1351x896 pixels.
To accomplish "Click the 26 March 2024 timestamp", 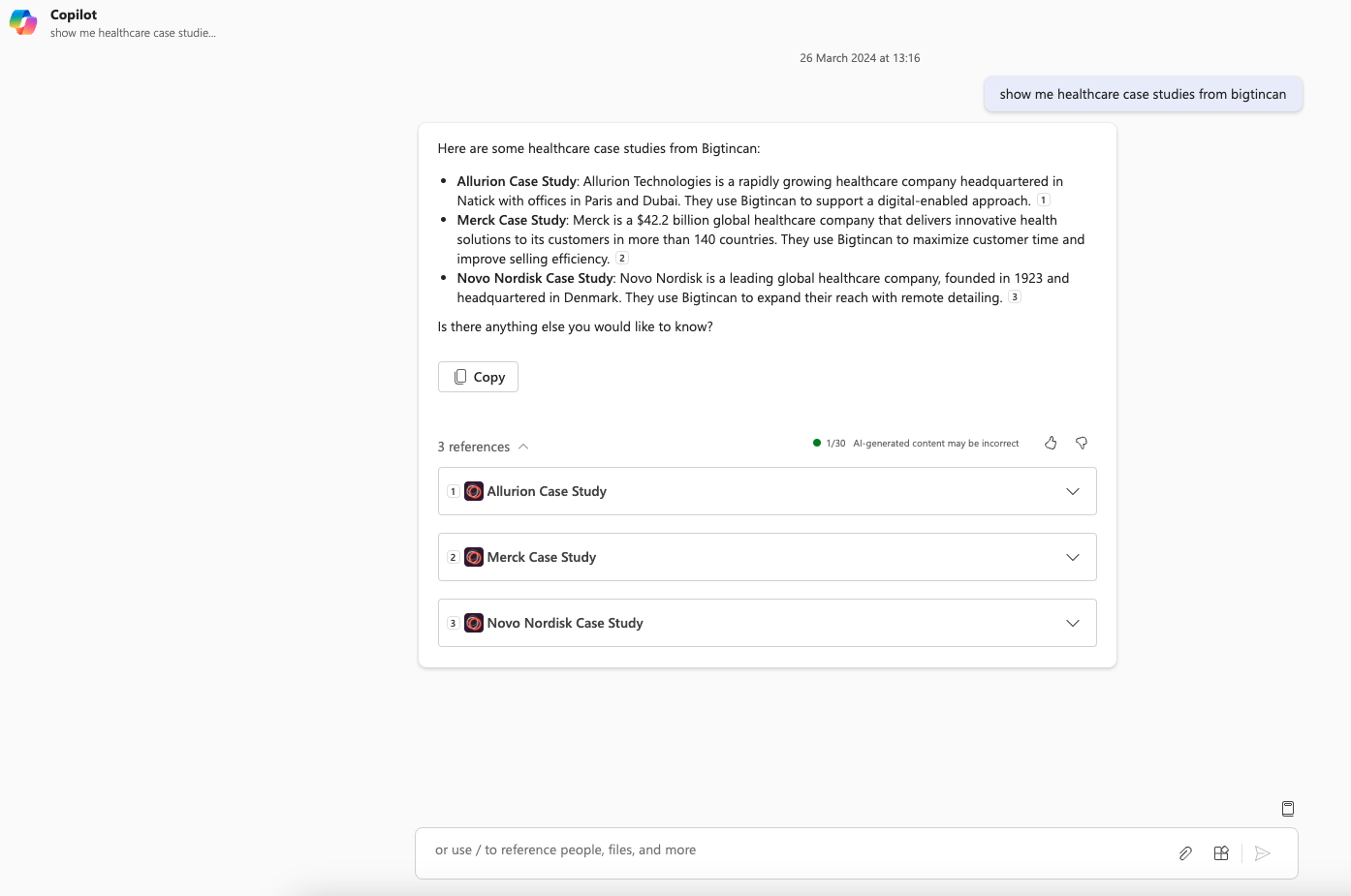I will click(860, 58).
